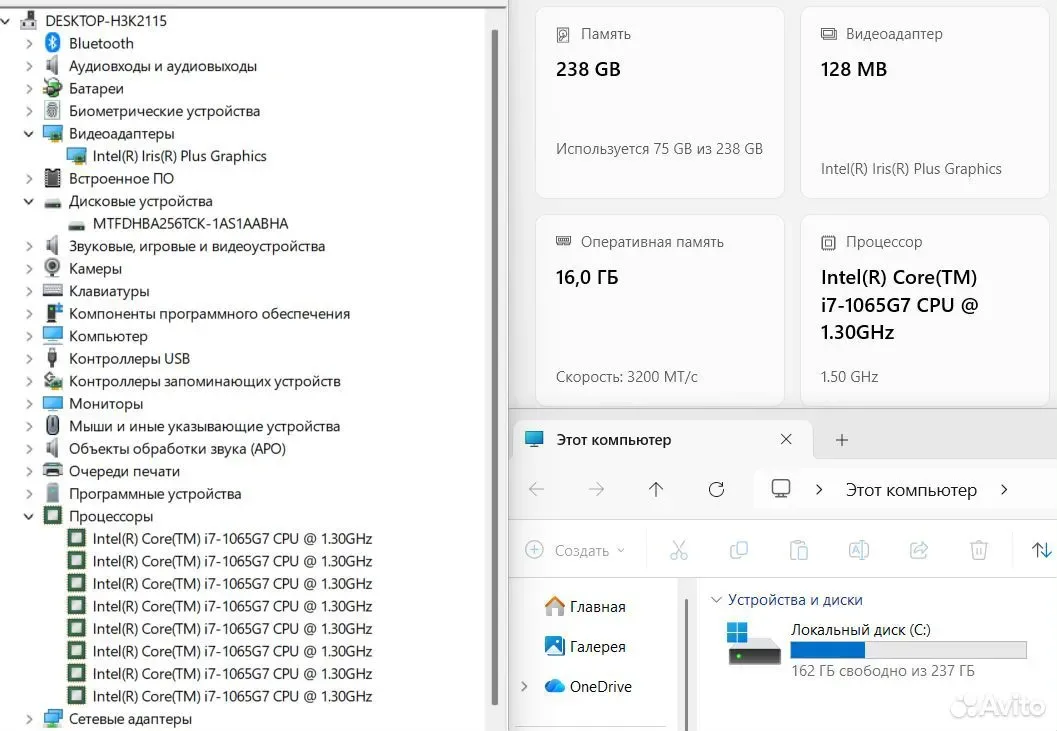This screenshot has height=731, width=1057.
Task: Open the Процессор card
Action: click(924, 310)
